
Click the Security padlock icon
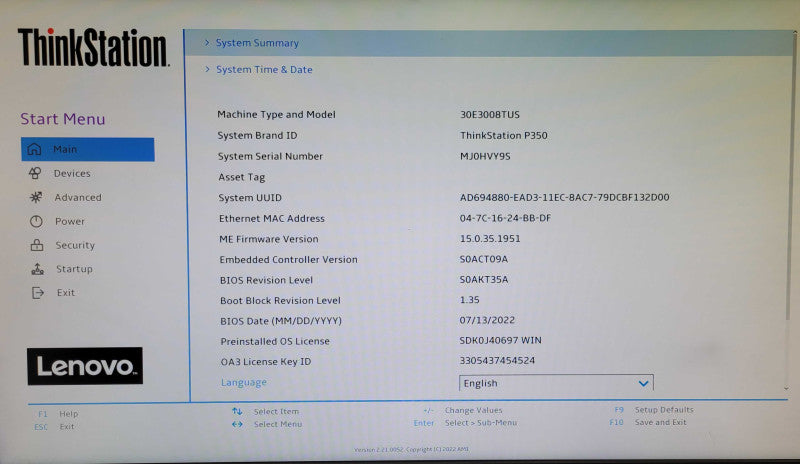coord(37,245)
